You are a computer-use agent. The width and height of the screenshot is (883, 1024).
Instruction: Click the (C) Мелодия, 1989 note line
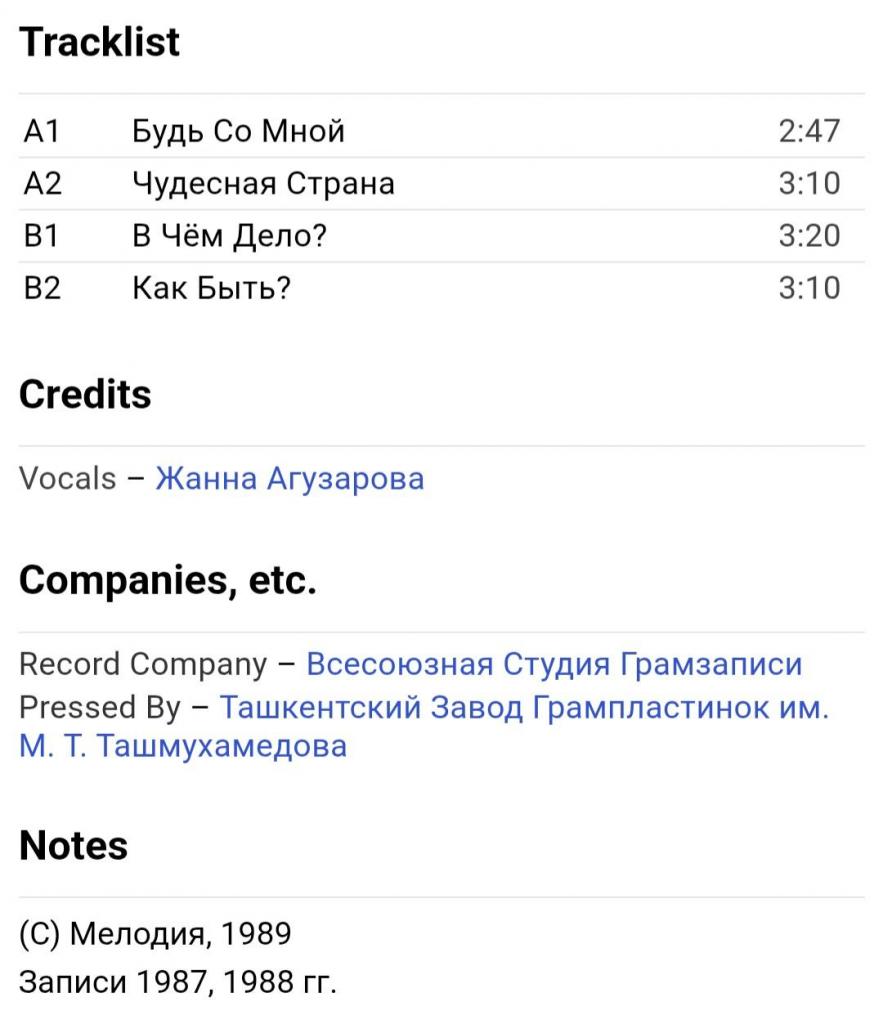(155, 934)
